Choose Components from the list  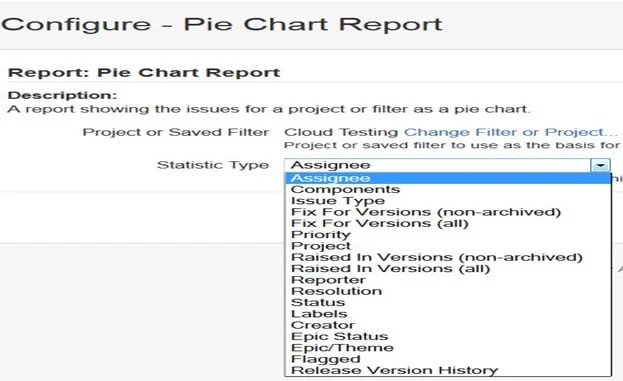pyautogui.click(x=448, y=190)
